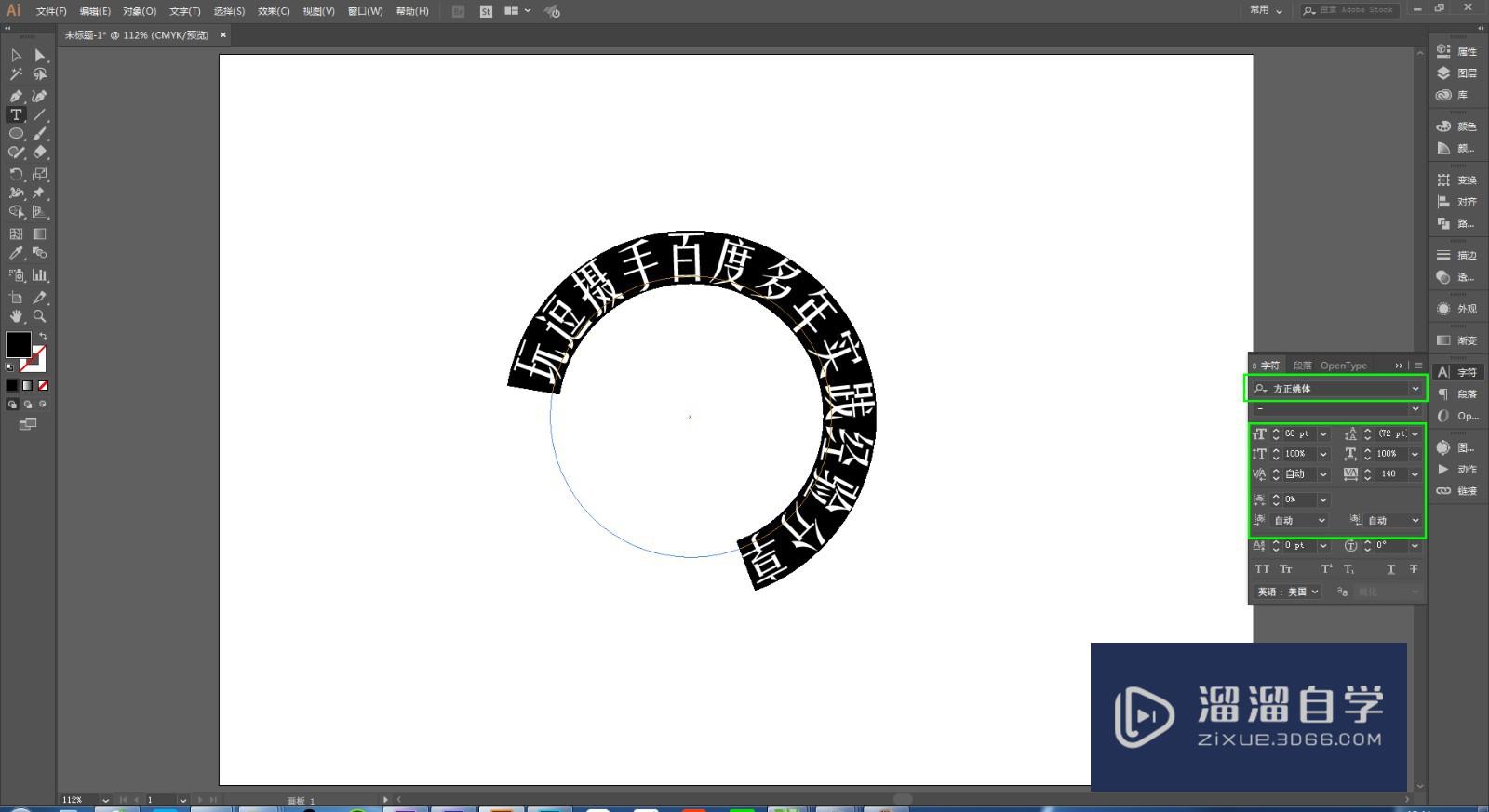Viewport: 1489px width, 812px height.
Task: Open the 图层 layers panel
Action: point(1456,73)
